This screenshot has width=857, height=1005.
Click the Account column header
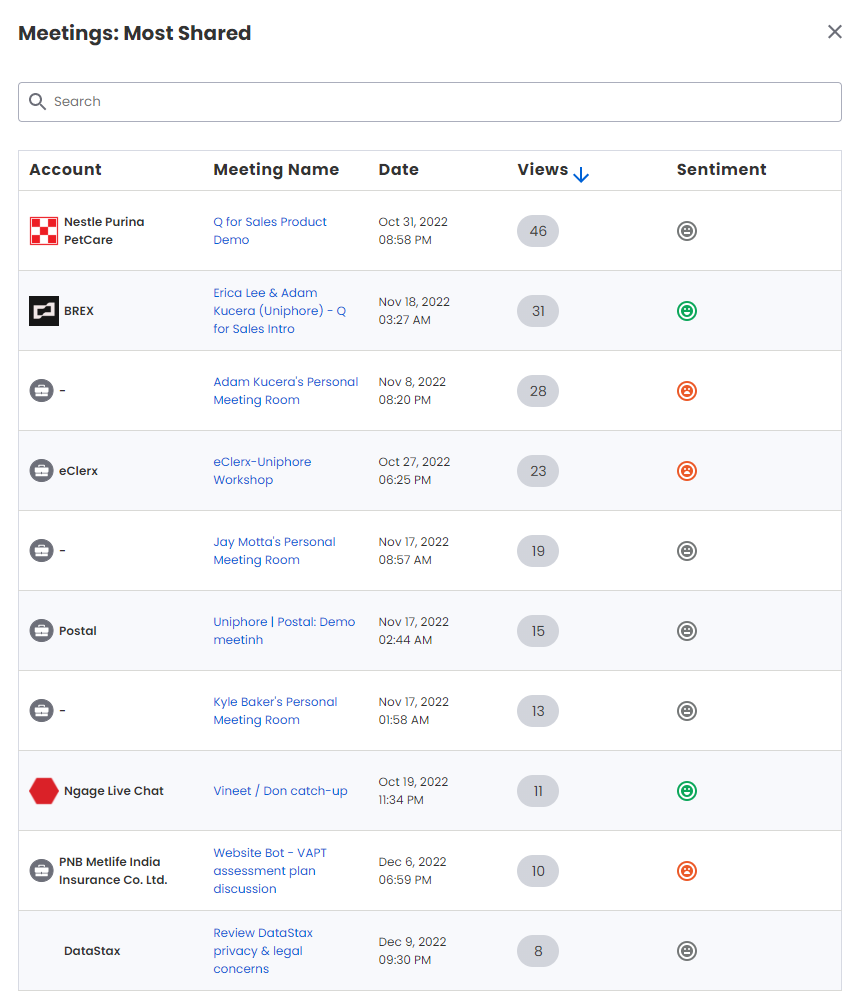(x=65, y=170)
